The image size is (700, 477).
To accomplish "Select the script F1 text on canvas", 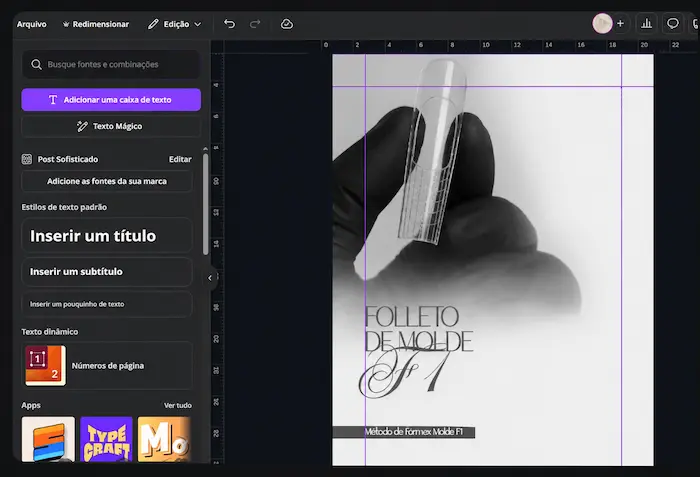I will tap(403, 372).
